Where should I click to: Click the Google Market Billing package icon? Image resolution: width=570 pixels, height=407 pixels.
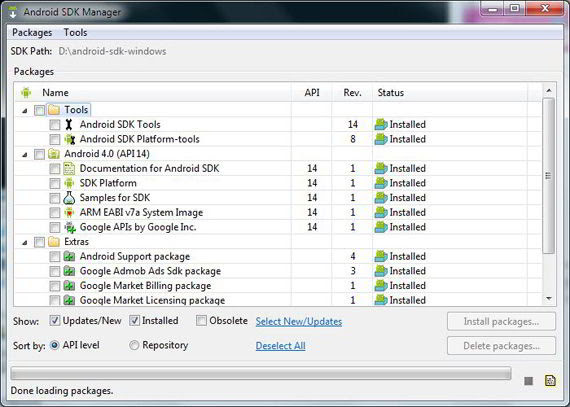[69, 286]
